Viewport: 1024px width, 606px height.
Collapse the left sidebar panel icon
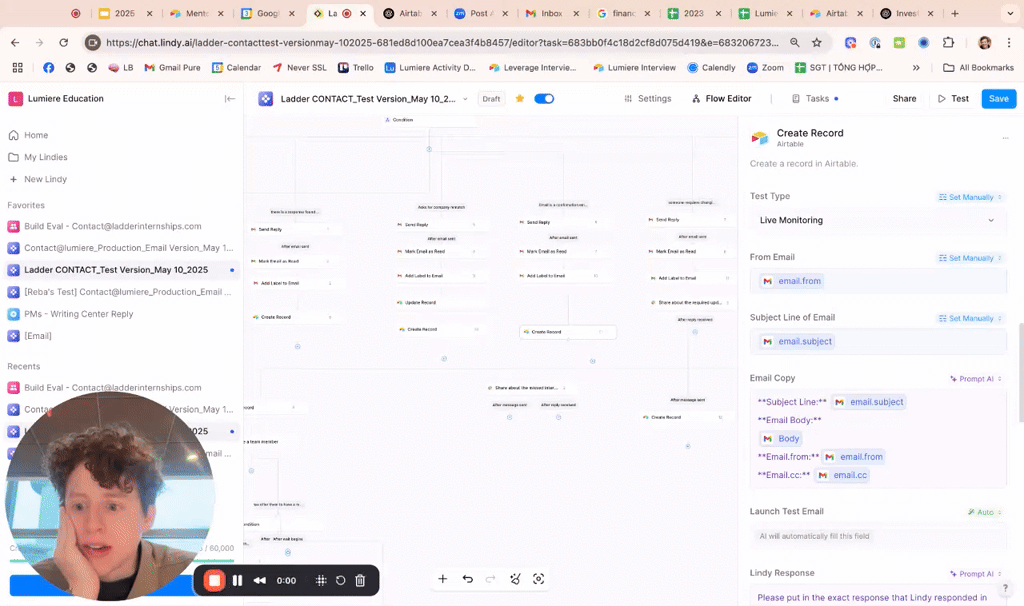point(230,99)
